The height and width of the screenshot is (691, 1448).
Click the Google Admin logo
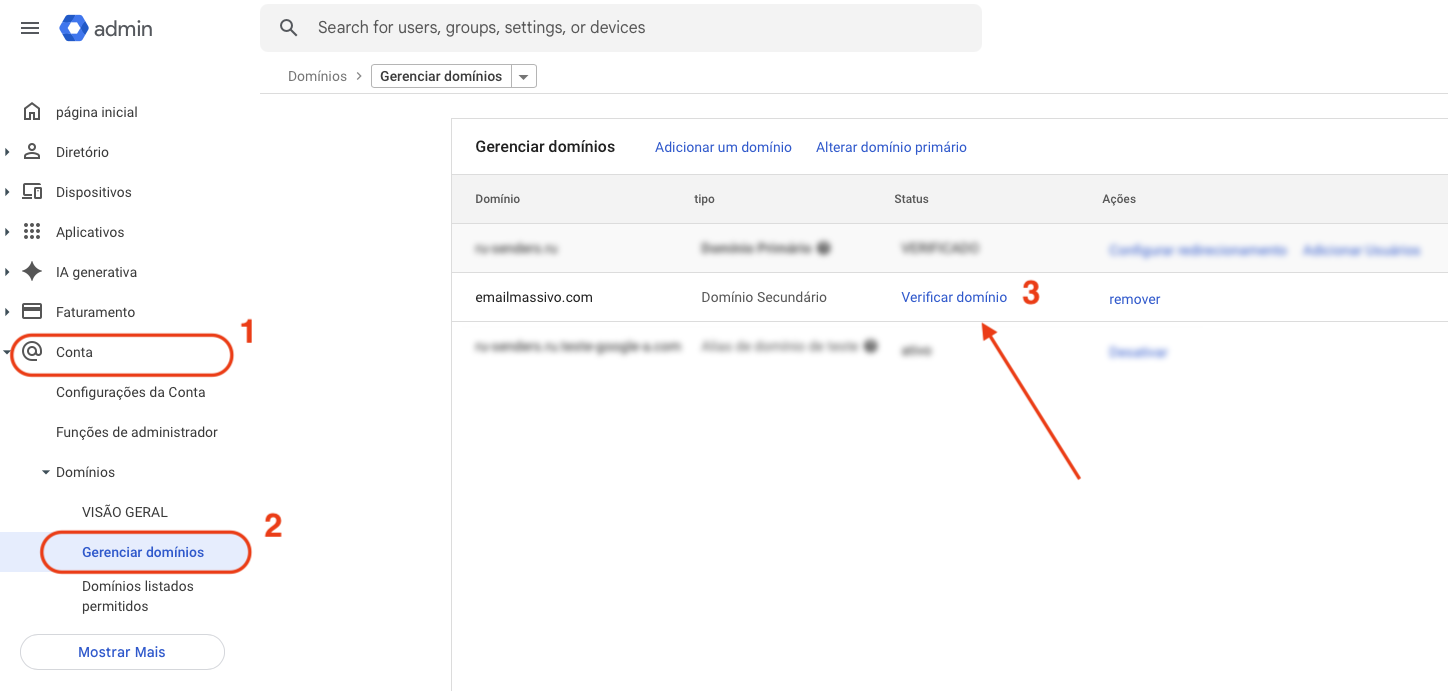coord(75,28)
